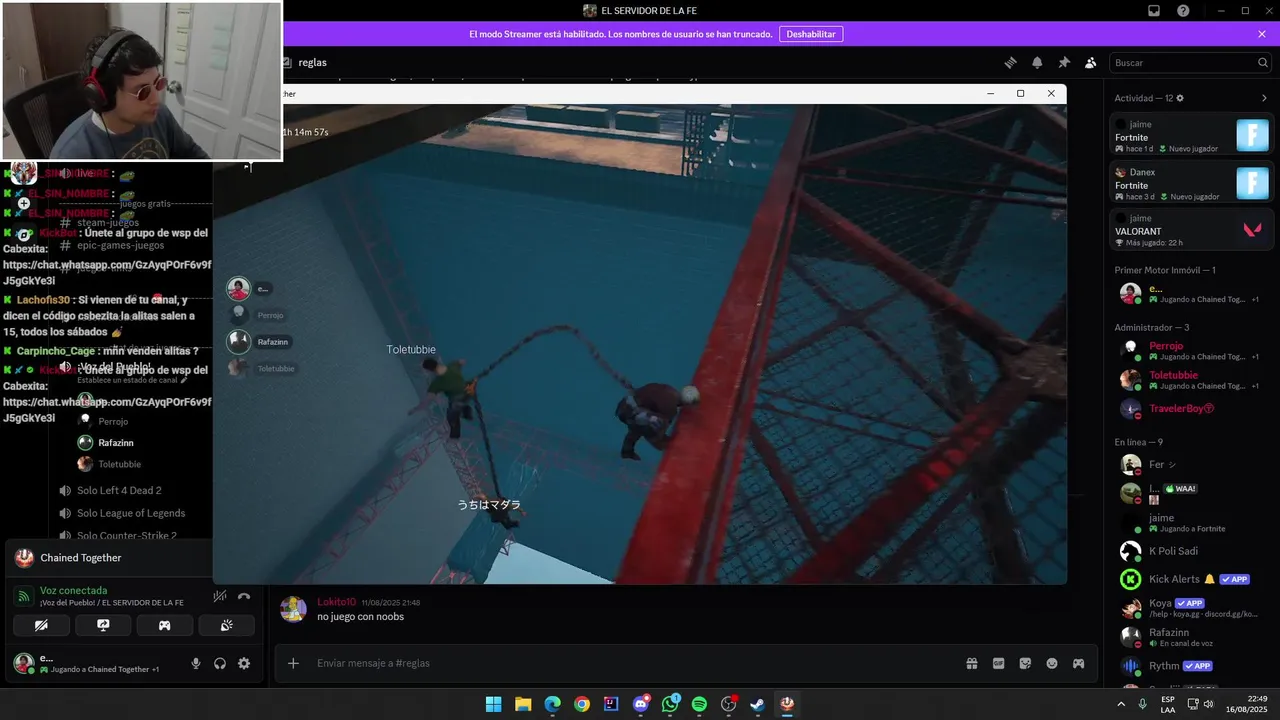The width and height of the screenshot is (1280, 720).
Task: Expand Actividad panel chevron arrow
Action: pos(1264,98)
